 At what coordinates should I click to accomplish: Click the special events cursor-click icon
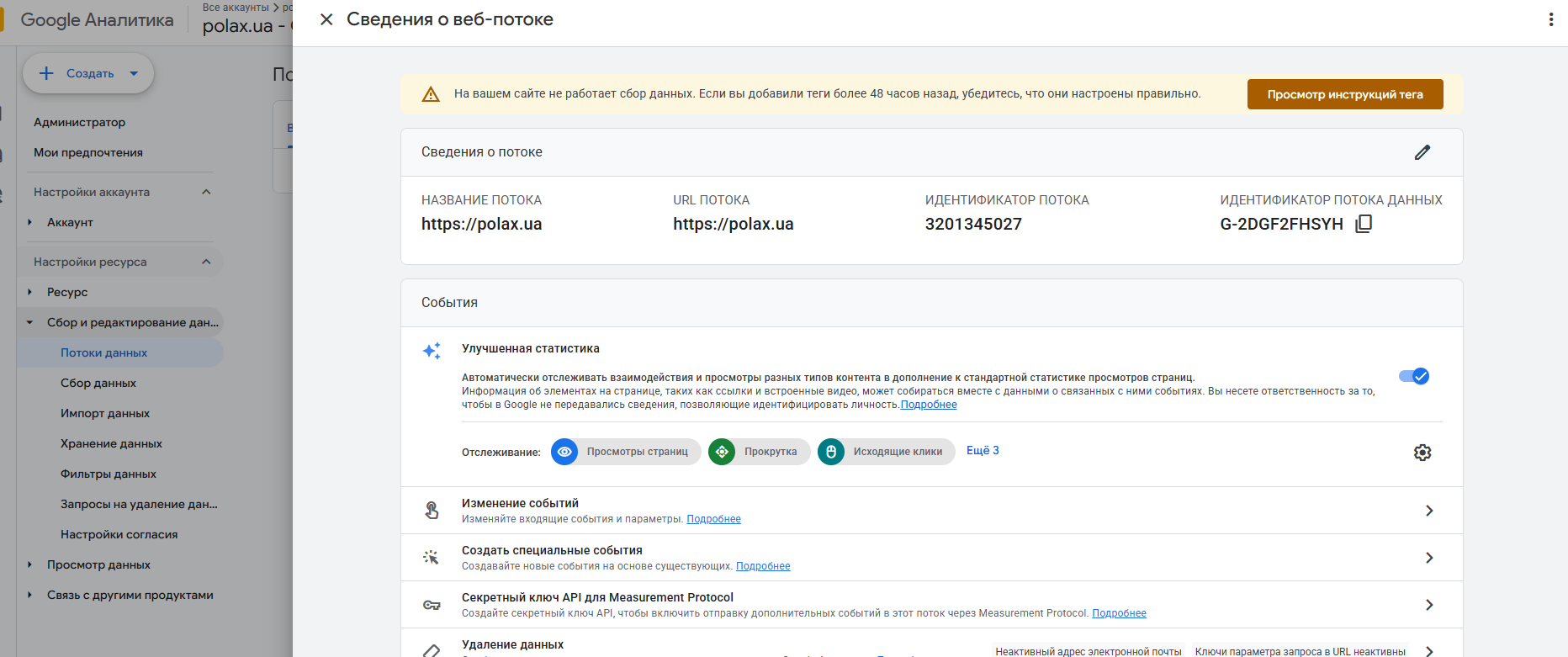[432, 558]
